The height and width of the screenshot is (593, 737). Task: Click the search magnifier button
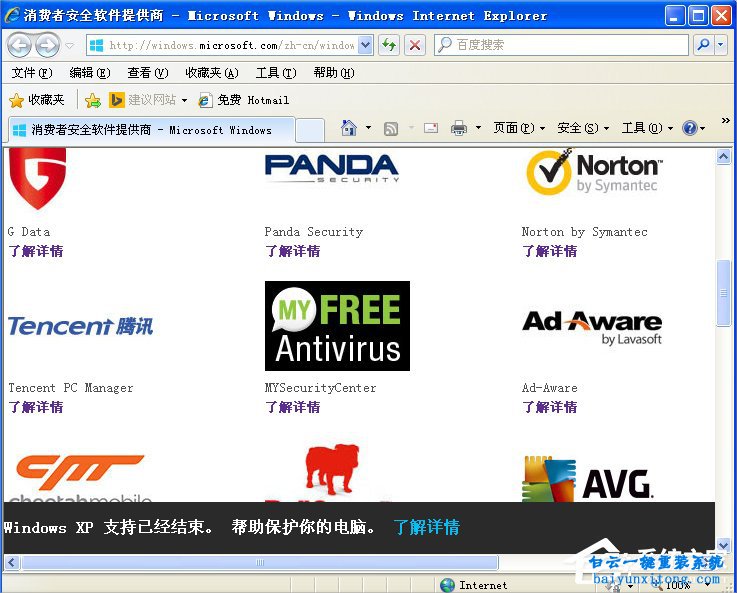point(704,45)
